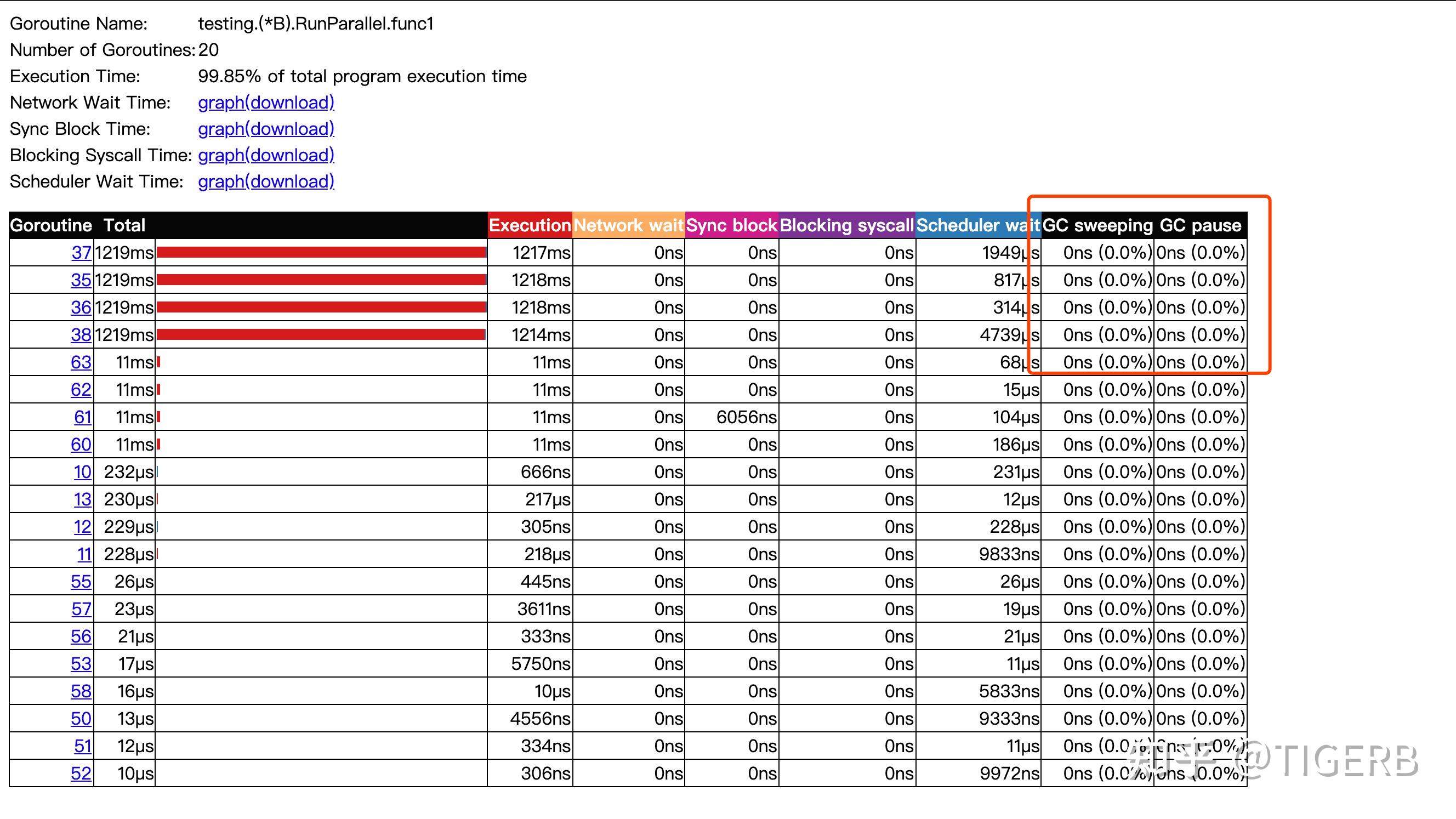Go to goroutine 50 page
Screen dimensions: 1456x819
[81, 719]
